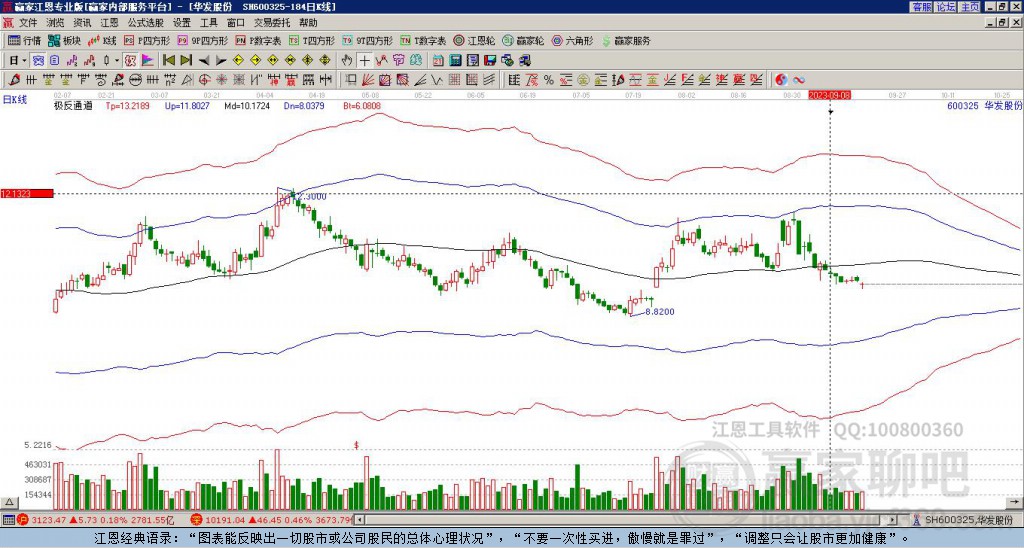This screenshot has width=1024, height=548.
Task: Click the yin-yang taiji icon
Action: (x=781, y=80)
